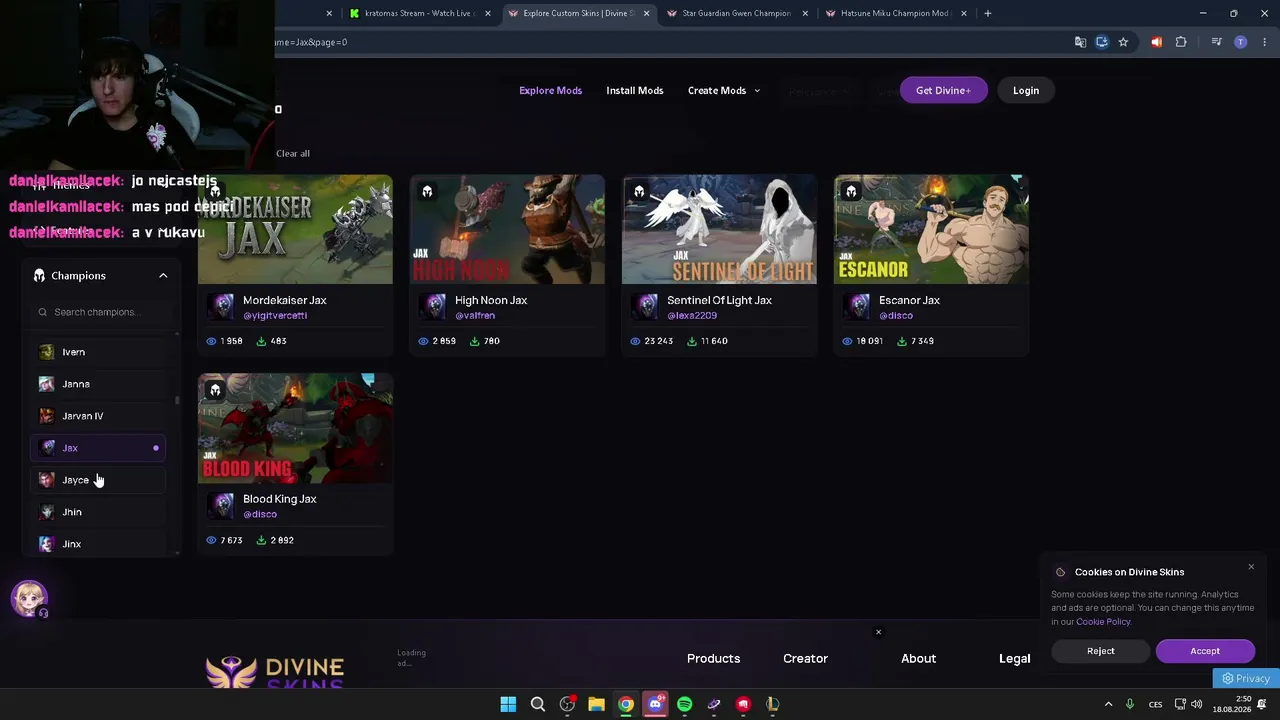Click the Escanor Jax title
This screenshot has width=1280, height=720.
click(x=909, y=300)
